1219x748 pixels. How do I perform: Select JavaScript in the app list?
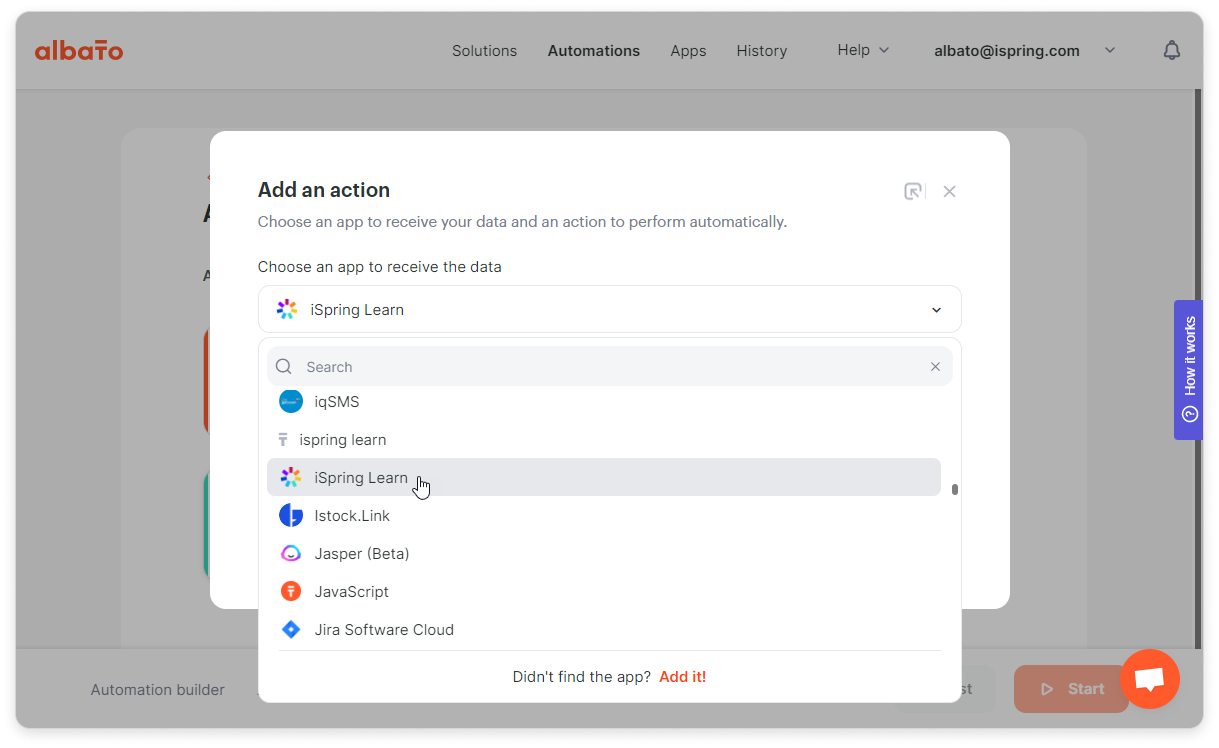pos(604,592)
